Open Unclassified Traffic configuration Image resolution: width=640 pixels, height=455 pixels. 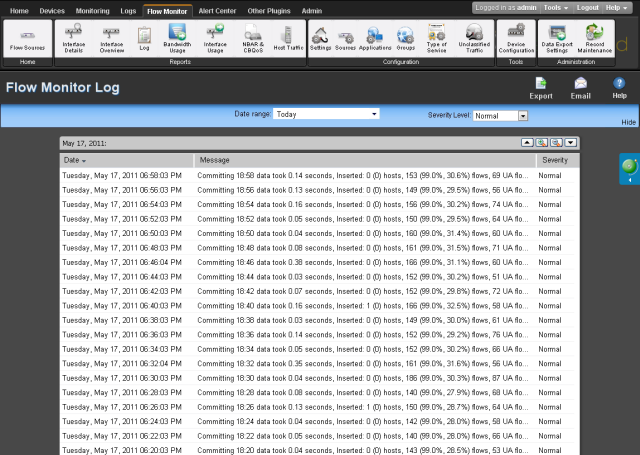click(x=474, y=39)
